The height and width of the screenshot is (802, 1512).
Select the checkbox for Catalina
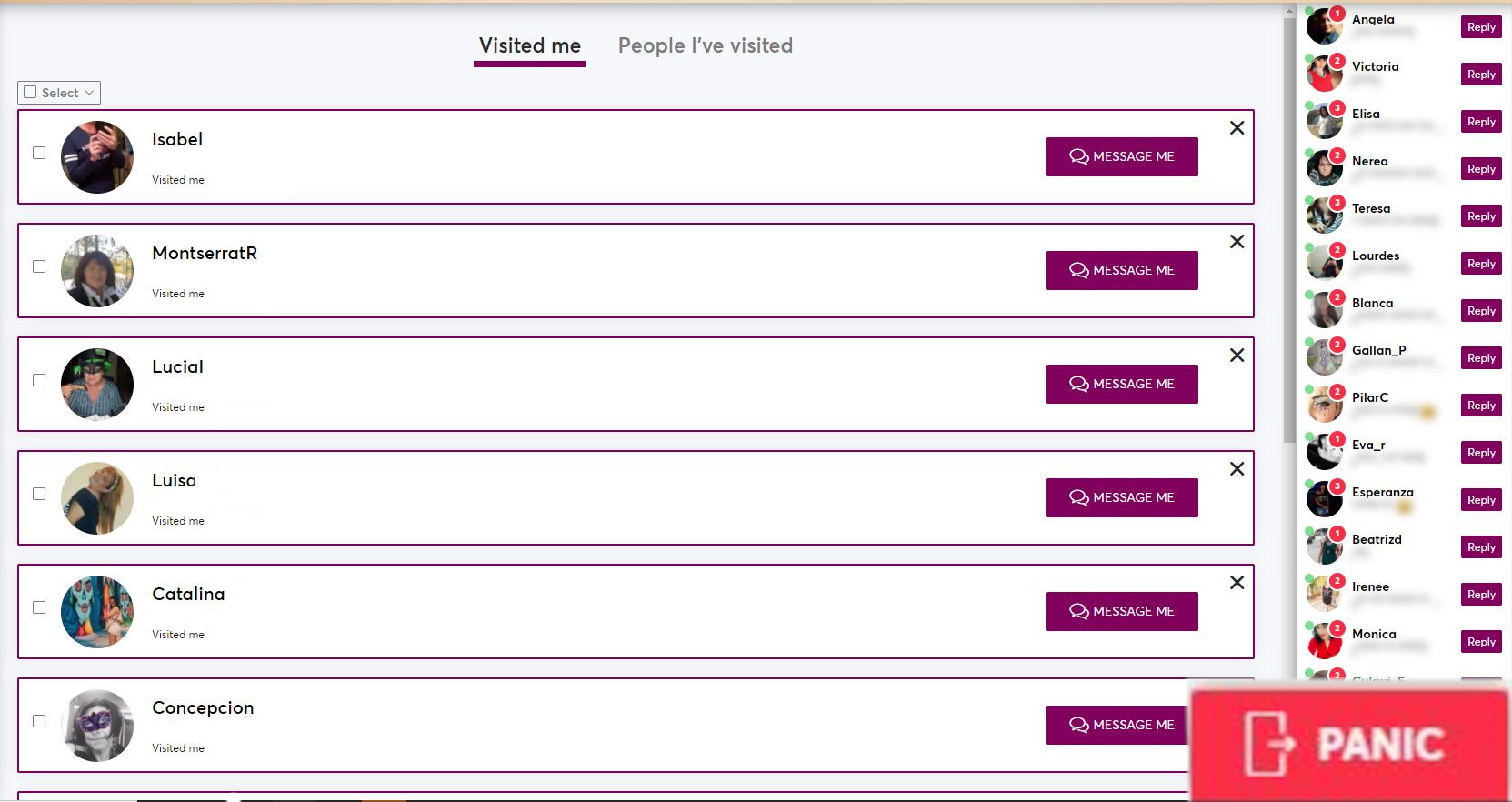[39, 607]
